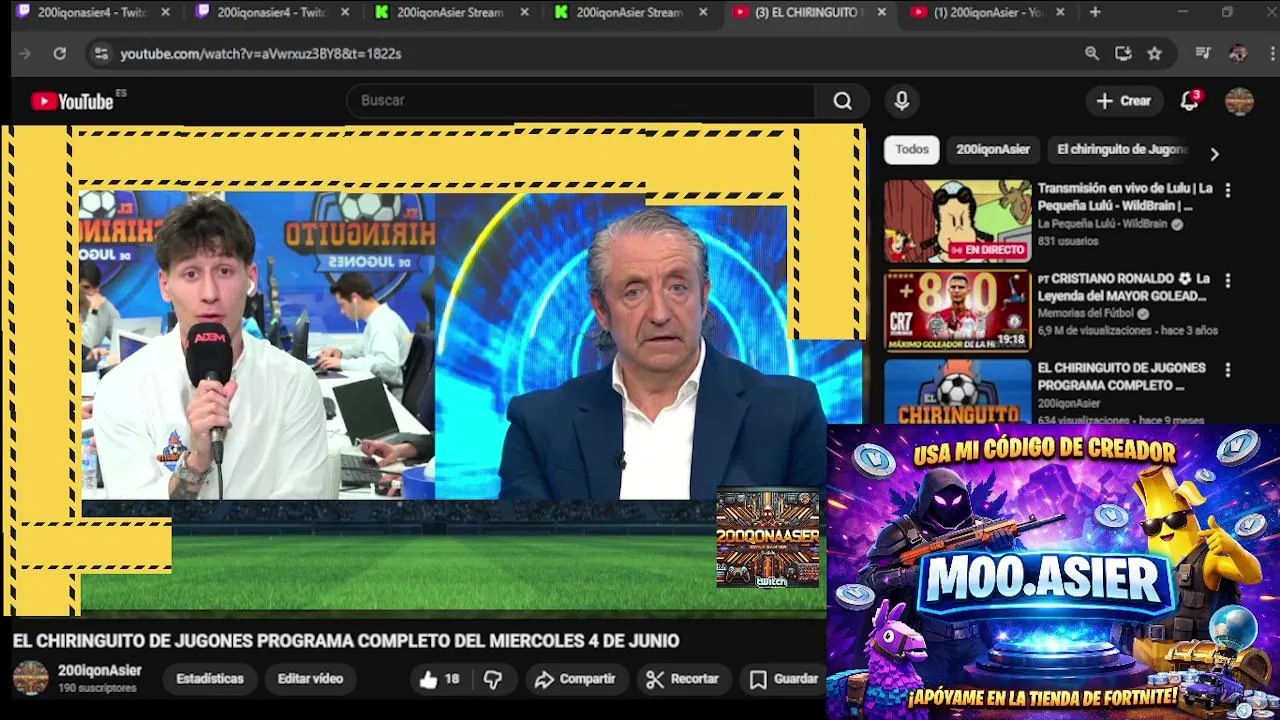Open a new browser tab
This screenshot has width=1280, height=720.
click(1095, 13)
